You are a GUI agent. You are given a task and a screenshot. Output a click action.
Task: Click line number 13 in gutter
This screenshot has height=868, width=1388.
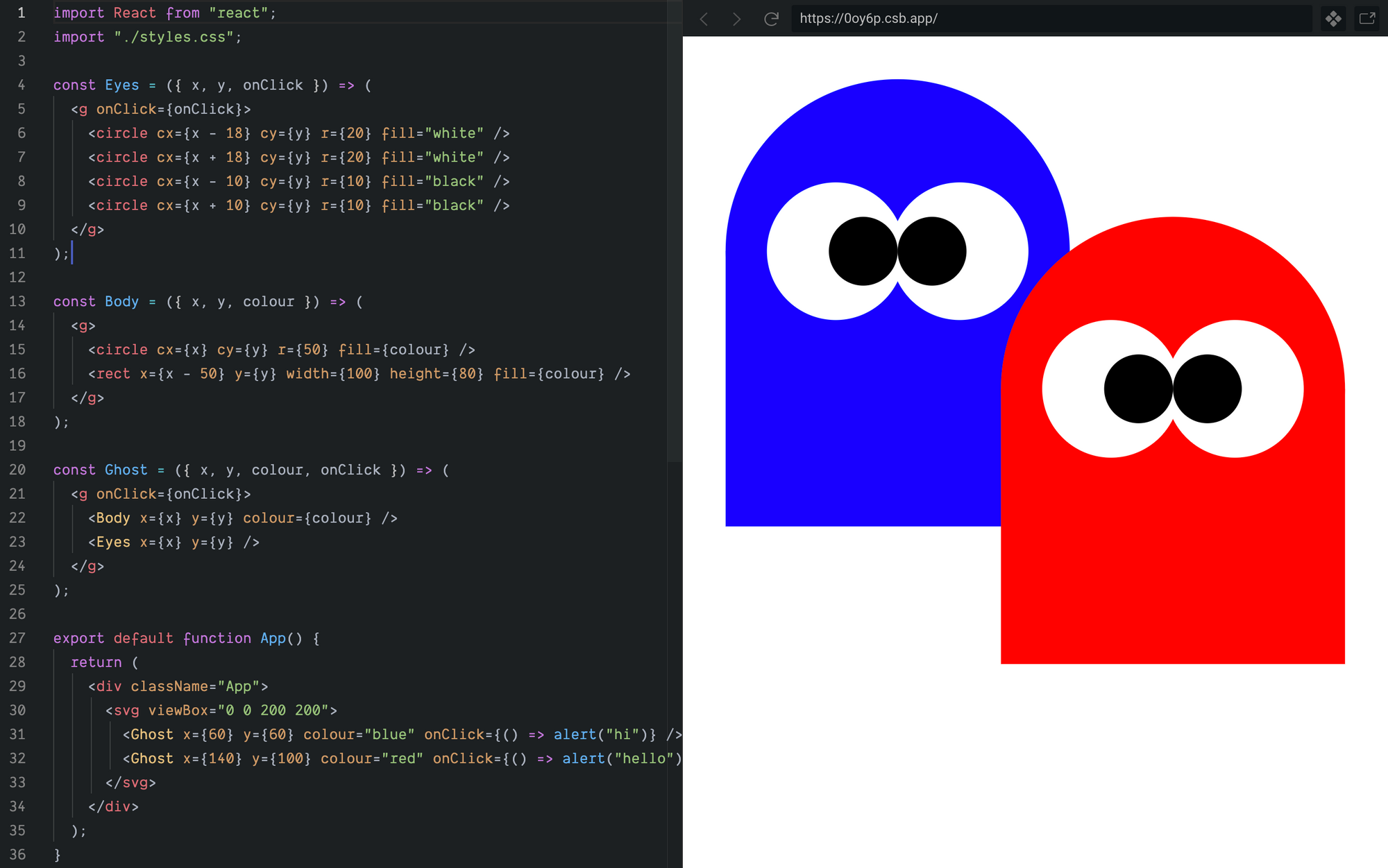(x=17, y=301)
